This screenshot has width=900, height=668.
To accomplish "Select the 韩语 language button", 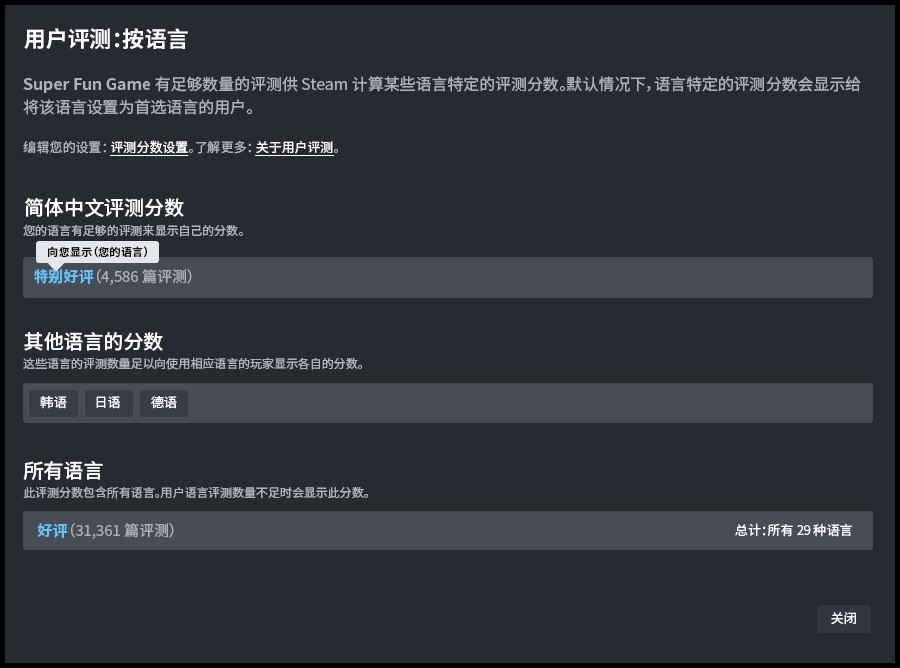I will [x=53, y=403].
